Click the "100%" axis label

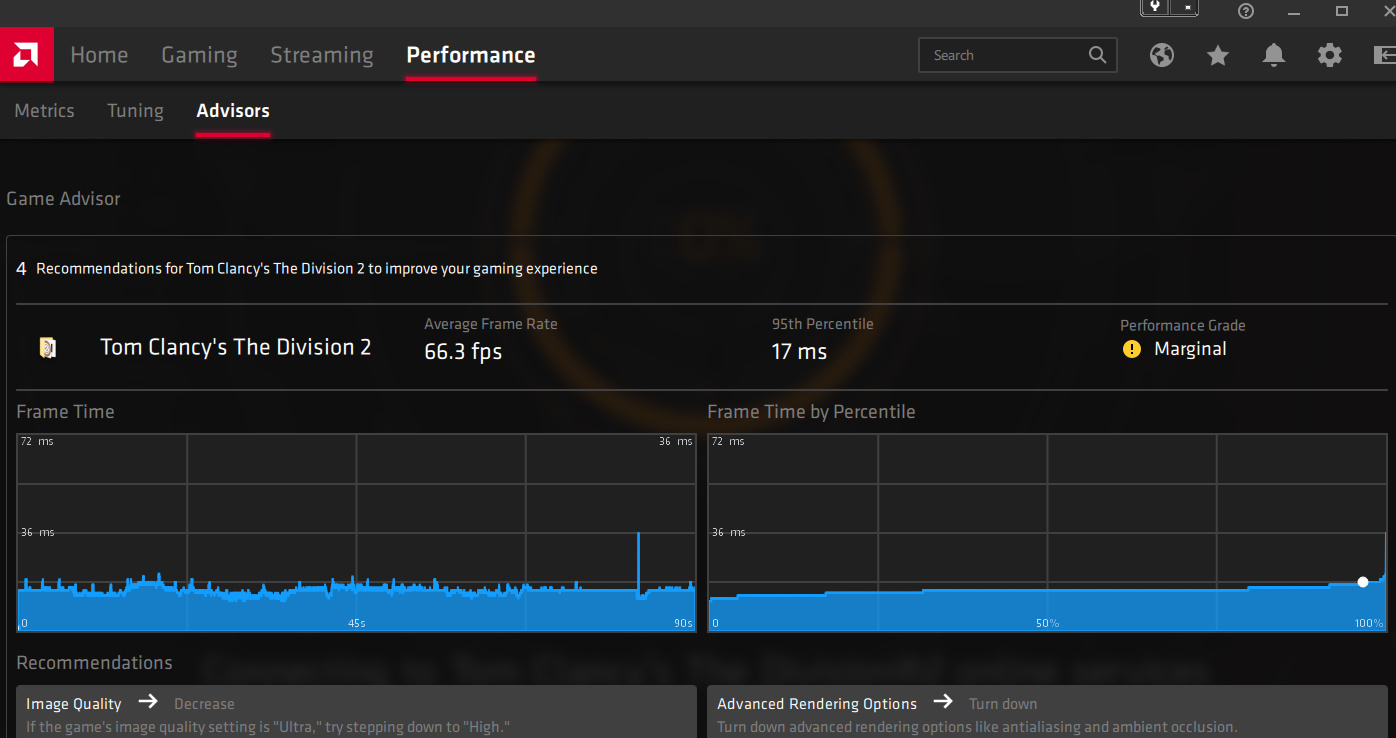(x=1369, y=623)
